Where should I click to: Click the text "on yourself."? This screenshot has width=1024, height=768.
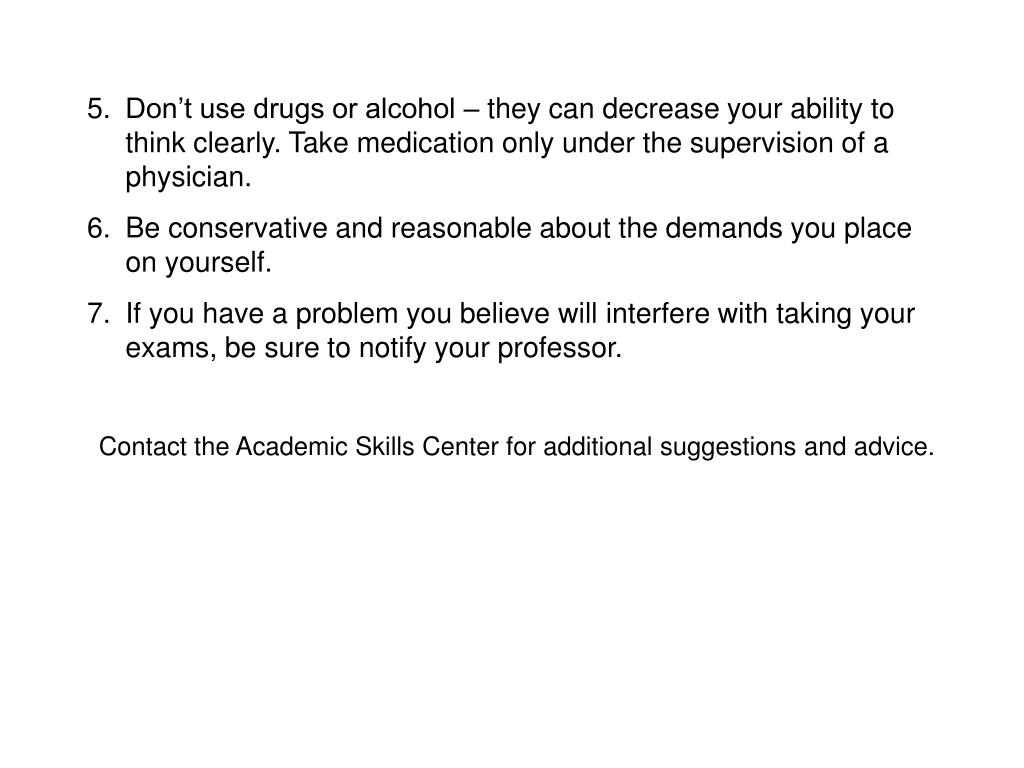click(x=198, y=263)
